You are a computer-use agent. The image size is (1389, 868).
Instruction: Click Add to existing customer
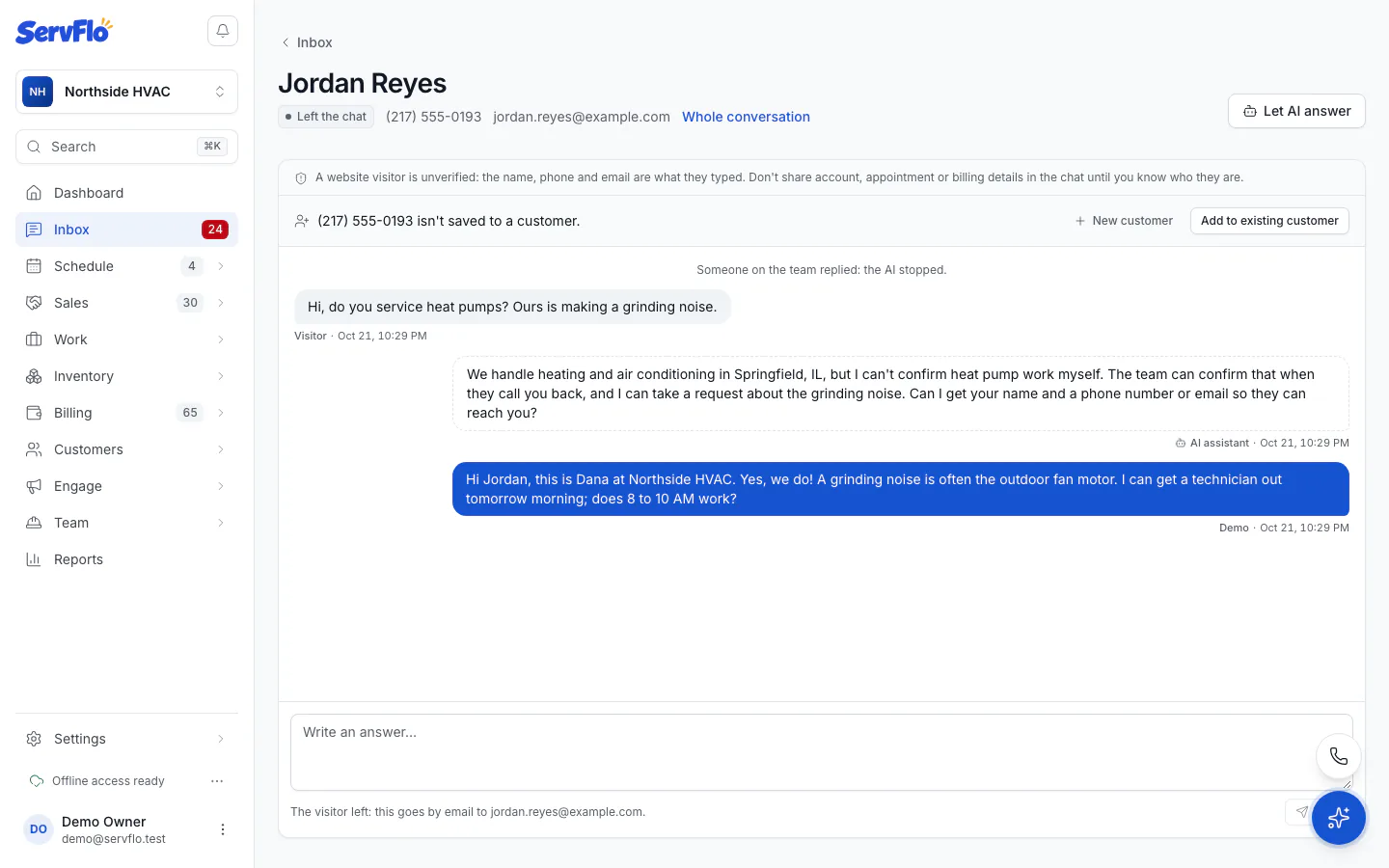click(x=1269, y=221)
